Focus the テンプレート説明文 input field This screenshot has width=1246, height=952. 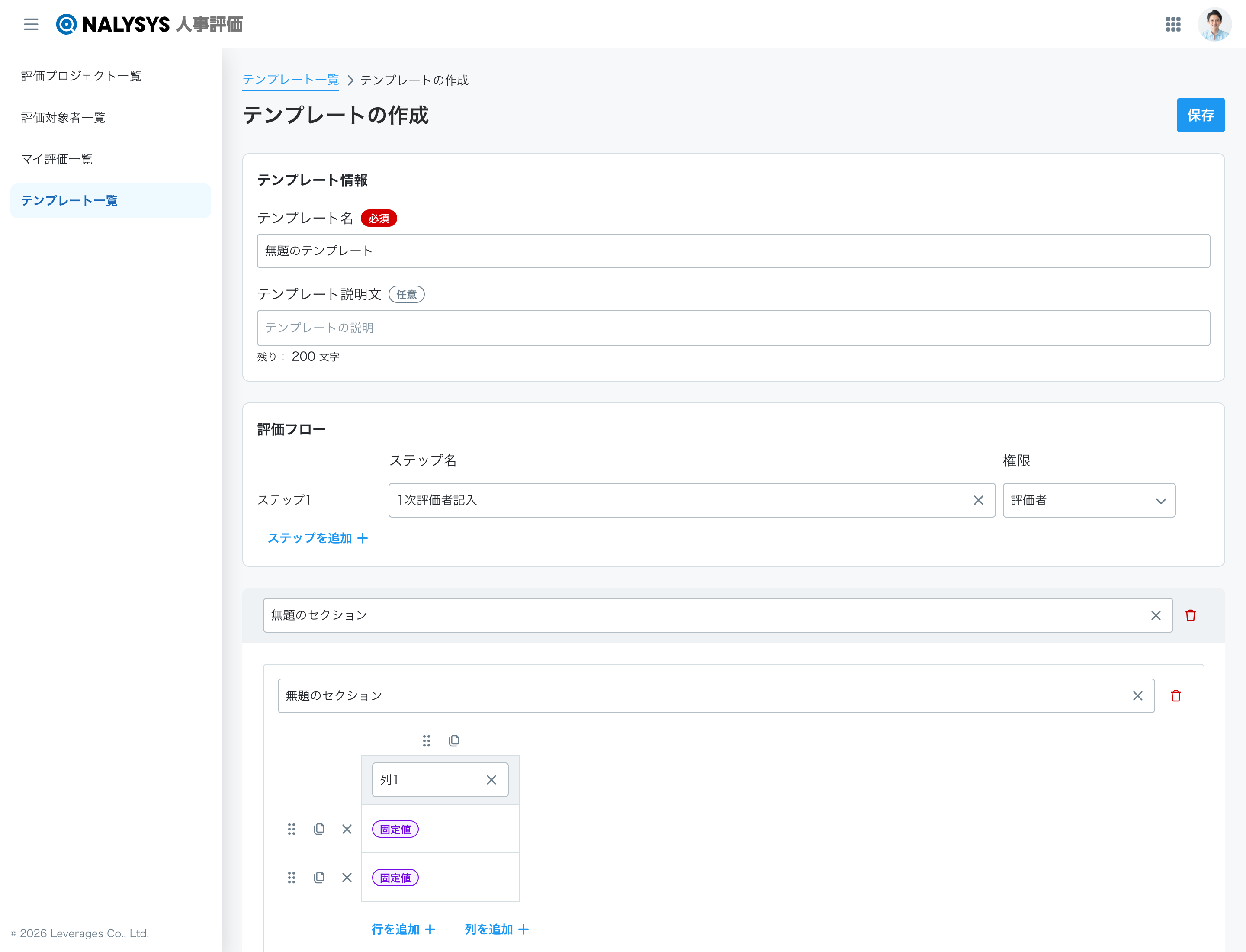pyautogui.click(x=733, y=328)
